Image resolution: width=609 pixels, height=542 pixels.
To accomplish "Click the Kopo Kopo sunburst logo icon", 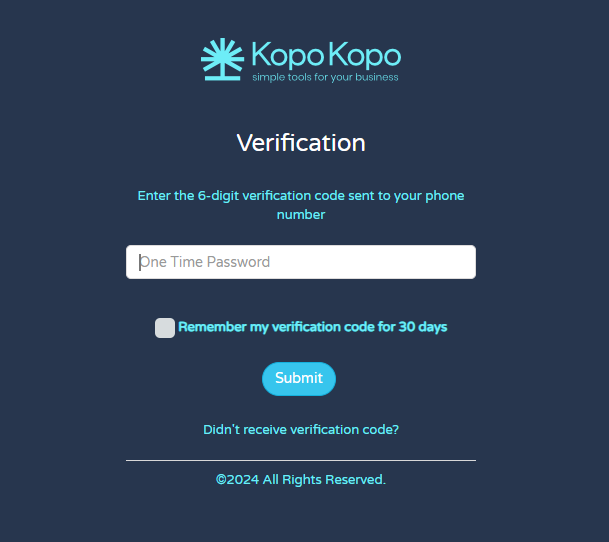I will click(x=222, y=59).
